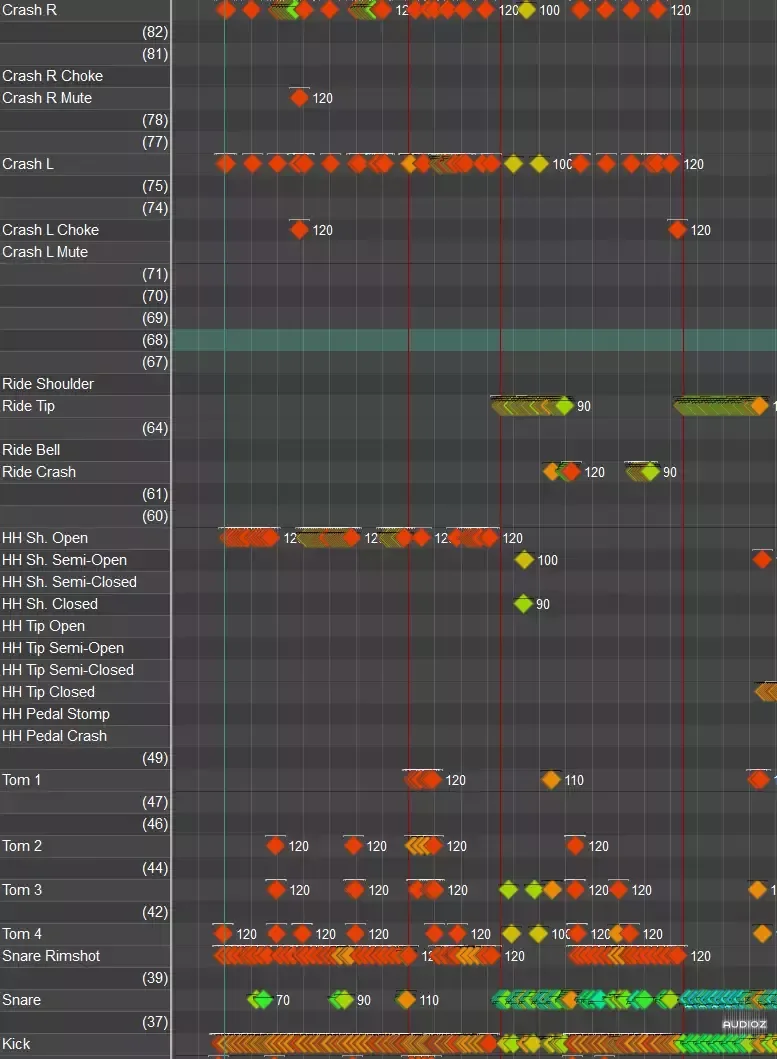Select the Crash R Mute lane label
Viewport: 777px width, 1059px height.
click(x=47, y=98)
